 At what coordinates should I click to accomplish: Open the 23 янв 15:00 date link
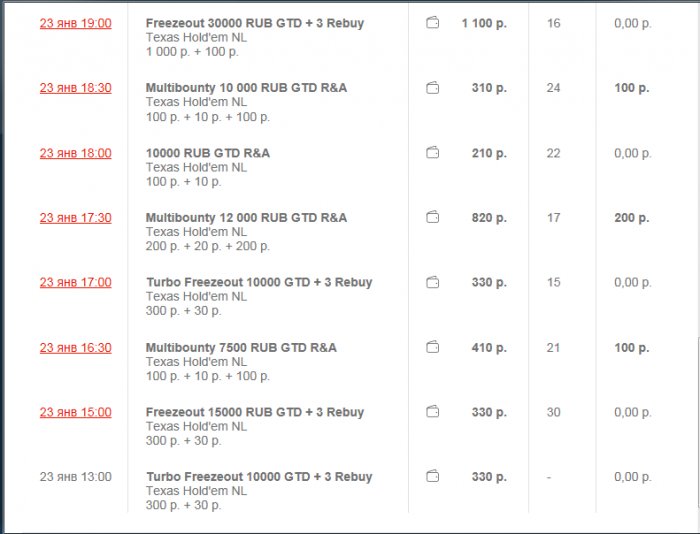tap(76, 412)
